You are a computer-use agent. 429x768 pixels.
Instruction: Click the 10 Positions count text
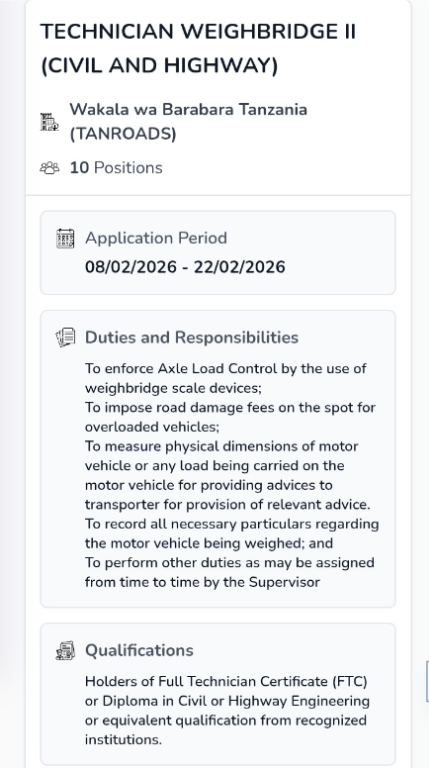point(116,168)
